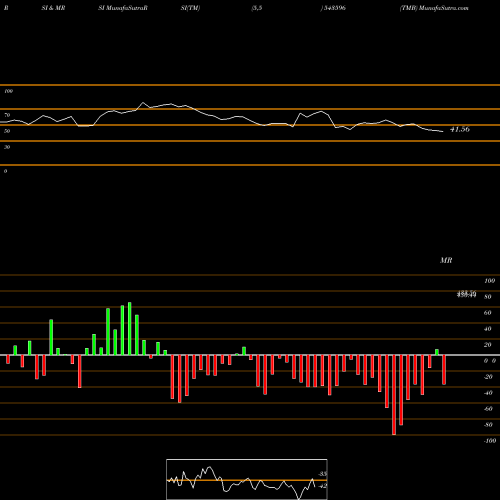Click the MR axis label -100

(x=489, y=441)
